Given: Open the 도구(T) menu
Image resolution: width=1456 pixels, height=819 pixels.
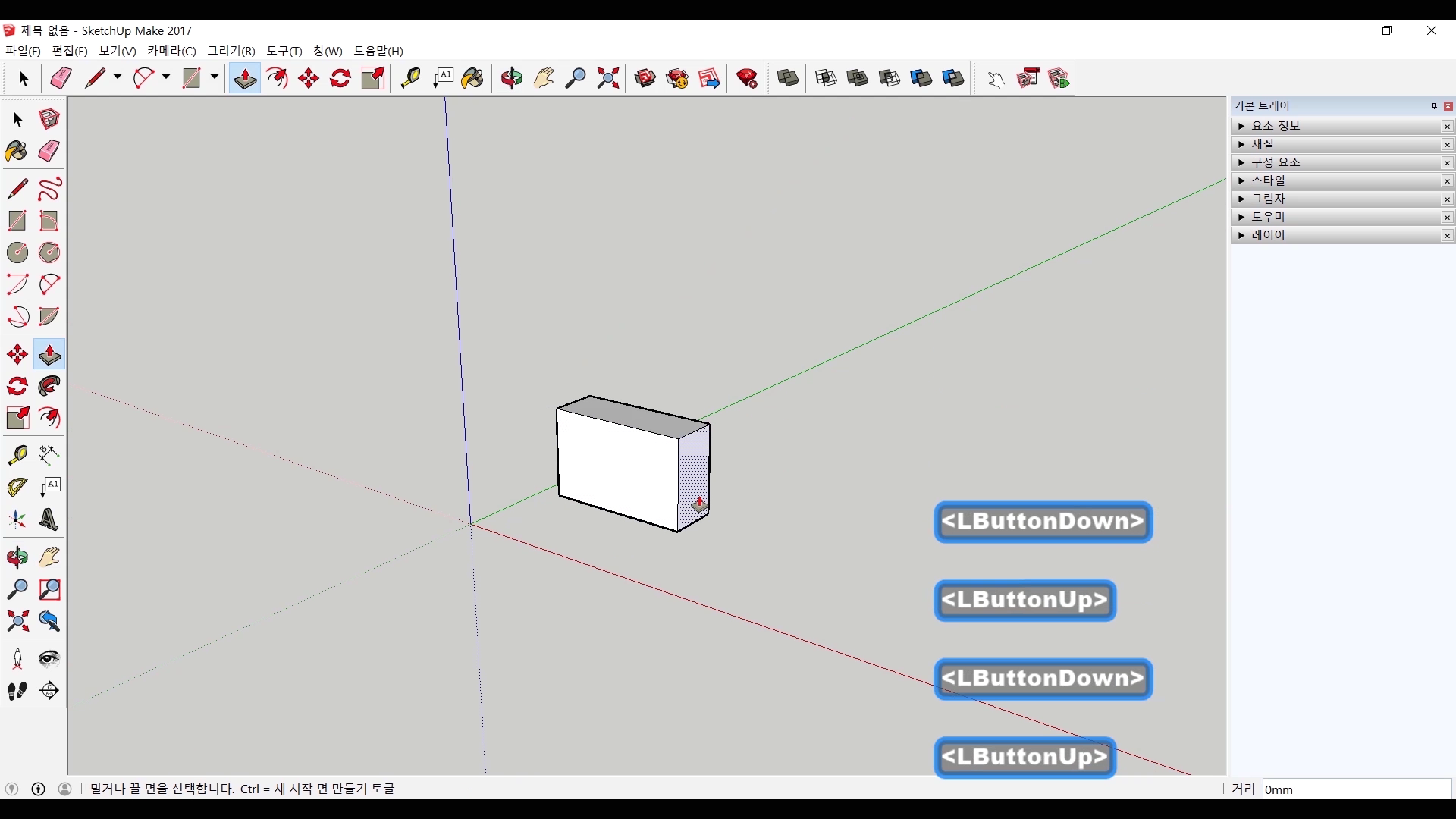Looking at the screenshot, I should (x=284, y=51).
